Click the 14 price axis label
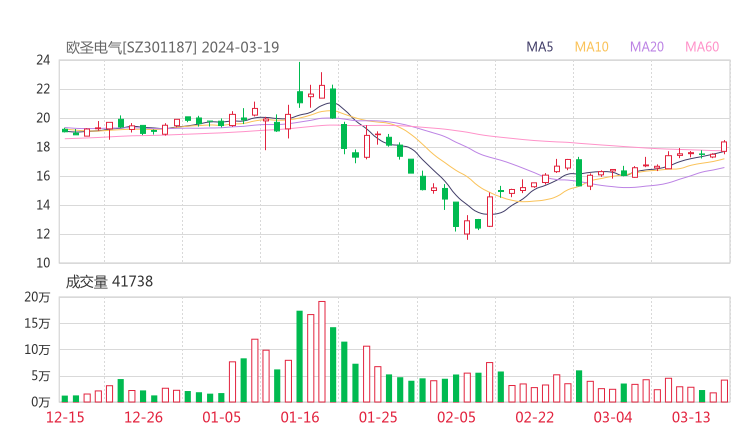 (43, 205)
